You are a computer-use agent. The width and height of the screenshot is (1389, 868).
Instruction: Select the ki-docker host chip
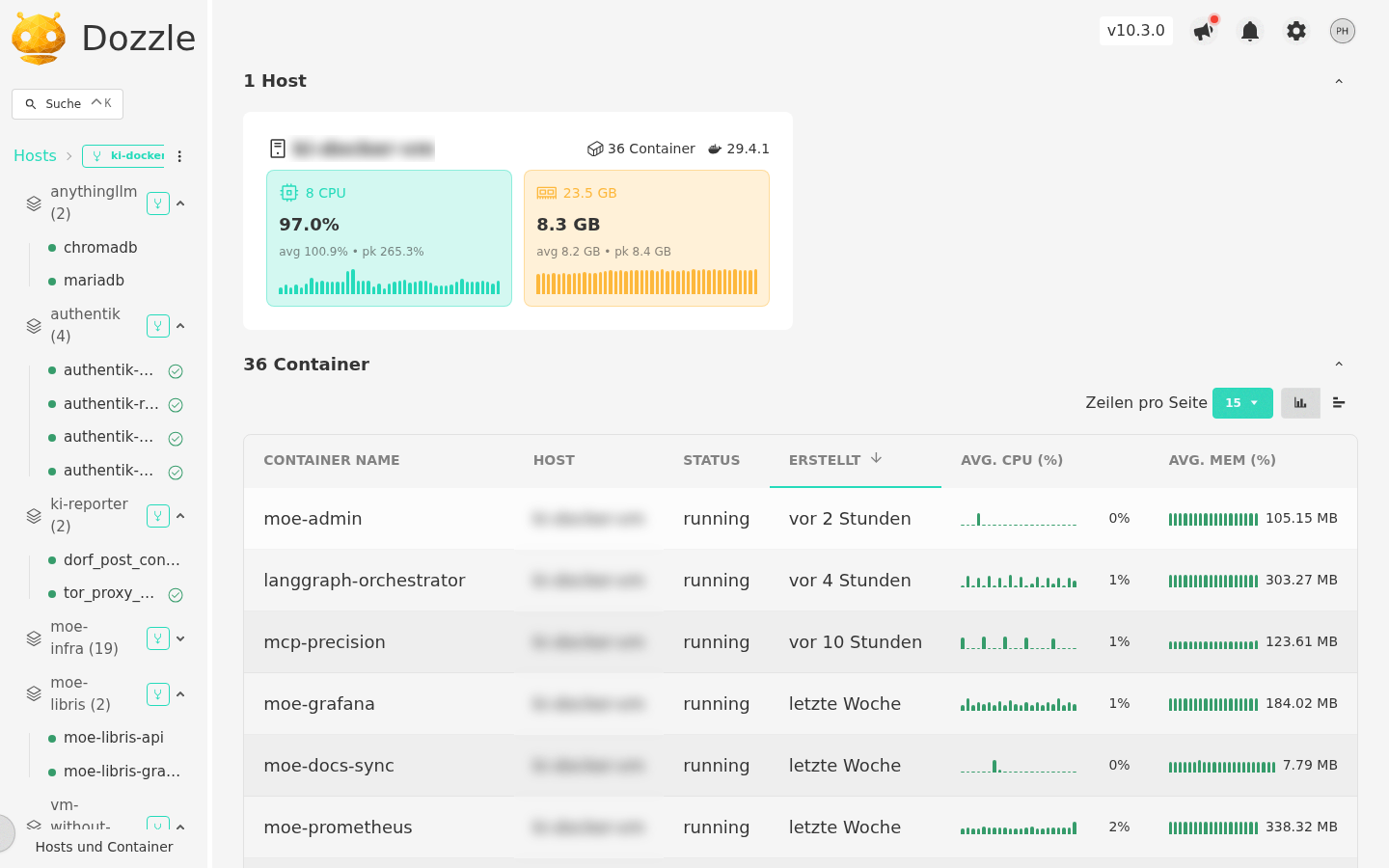(x=123, y=155)
